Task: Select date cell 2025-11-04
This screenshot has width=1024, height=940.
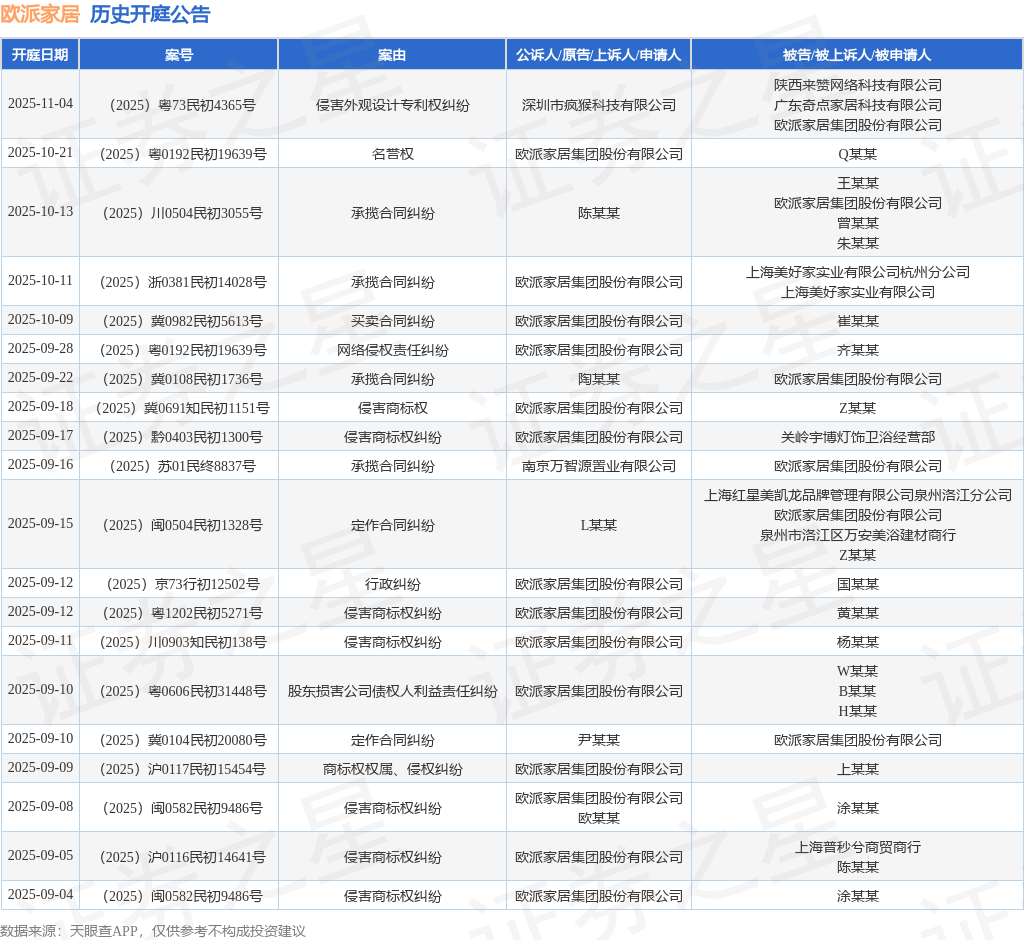Action: click(x=40, y=104)
